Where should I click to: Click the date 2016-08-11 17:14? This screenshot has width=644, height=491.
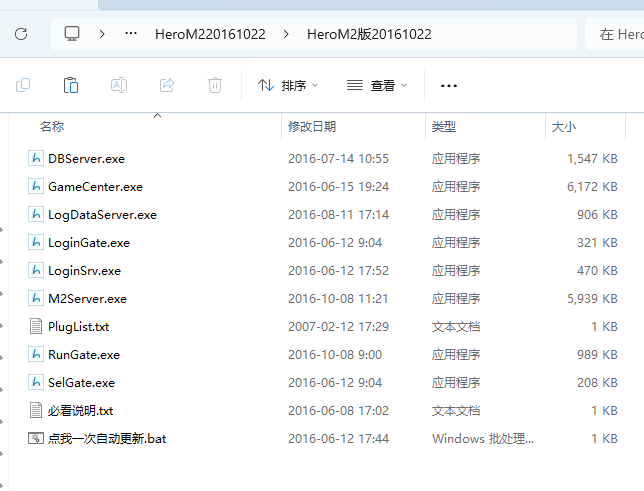338,214
